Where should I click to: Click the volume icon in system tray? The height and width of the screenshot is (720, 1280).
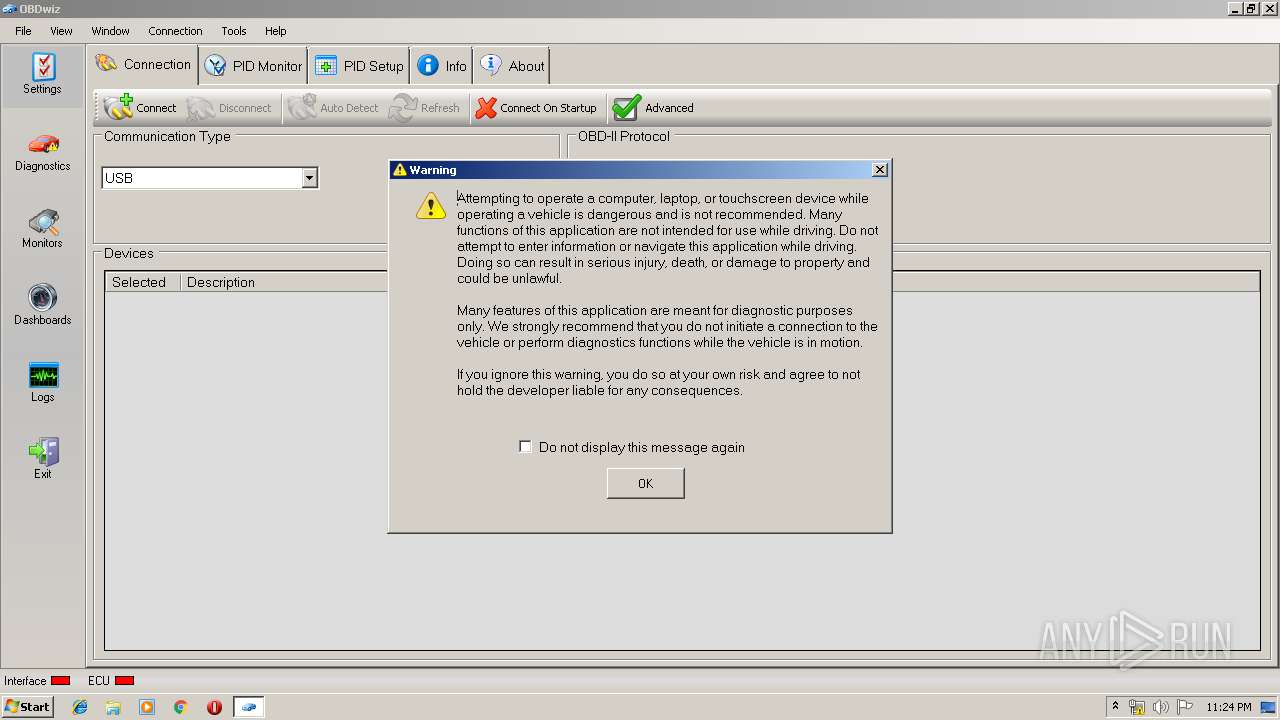pos(1161,707)
